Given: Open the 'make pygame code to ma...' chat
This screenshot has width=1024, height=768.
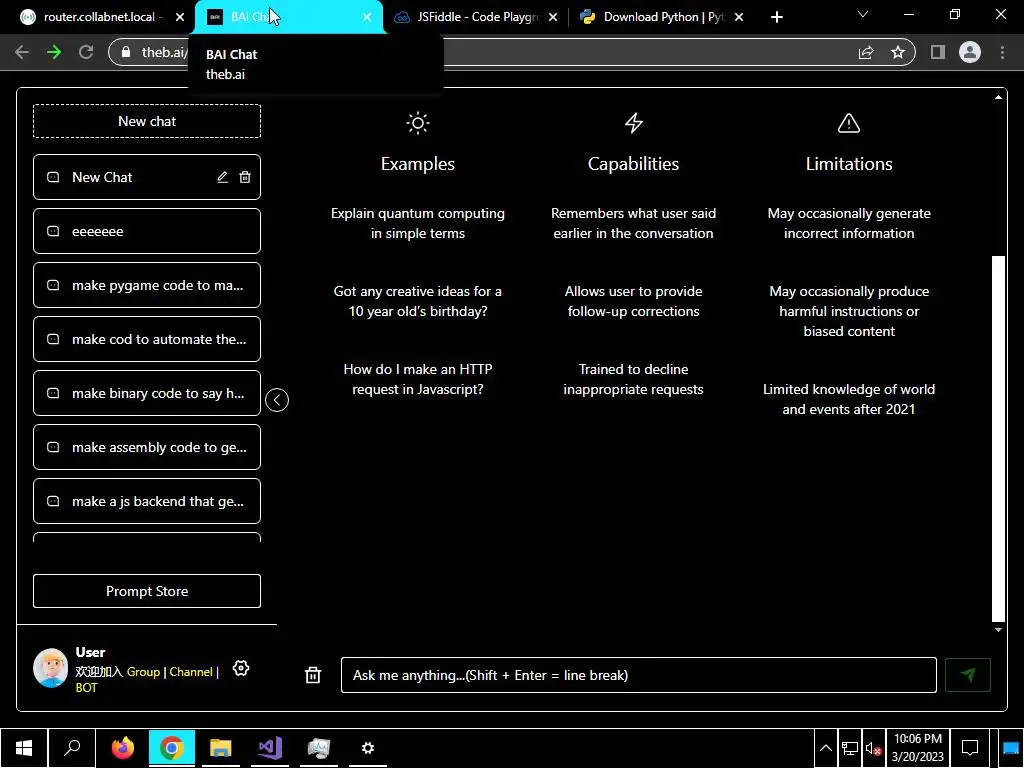Looking at the screenshot, I should click(147, 285).
